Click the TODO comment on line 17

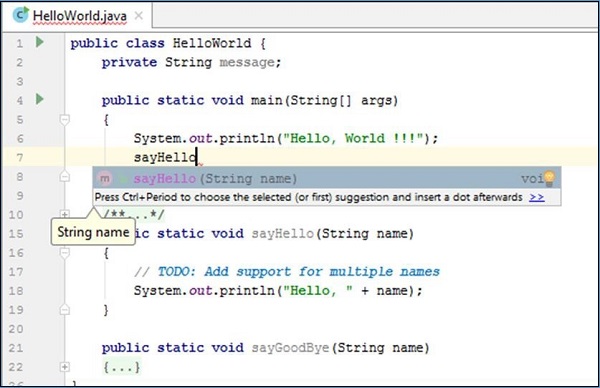click(x=287, y=272)
